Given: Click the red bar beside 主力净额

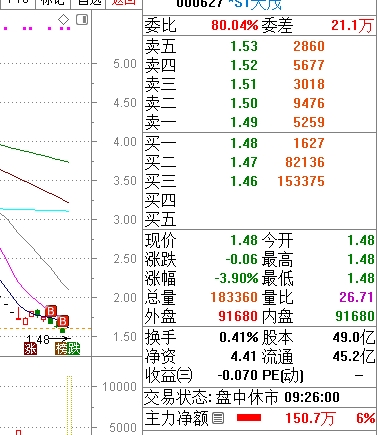Looking at the screenshot, I should [249, 418].
